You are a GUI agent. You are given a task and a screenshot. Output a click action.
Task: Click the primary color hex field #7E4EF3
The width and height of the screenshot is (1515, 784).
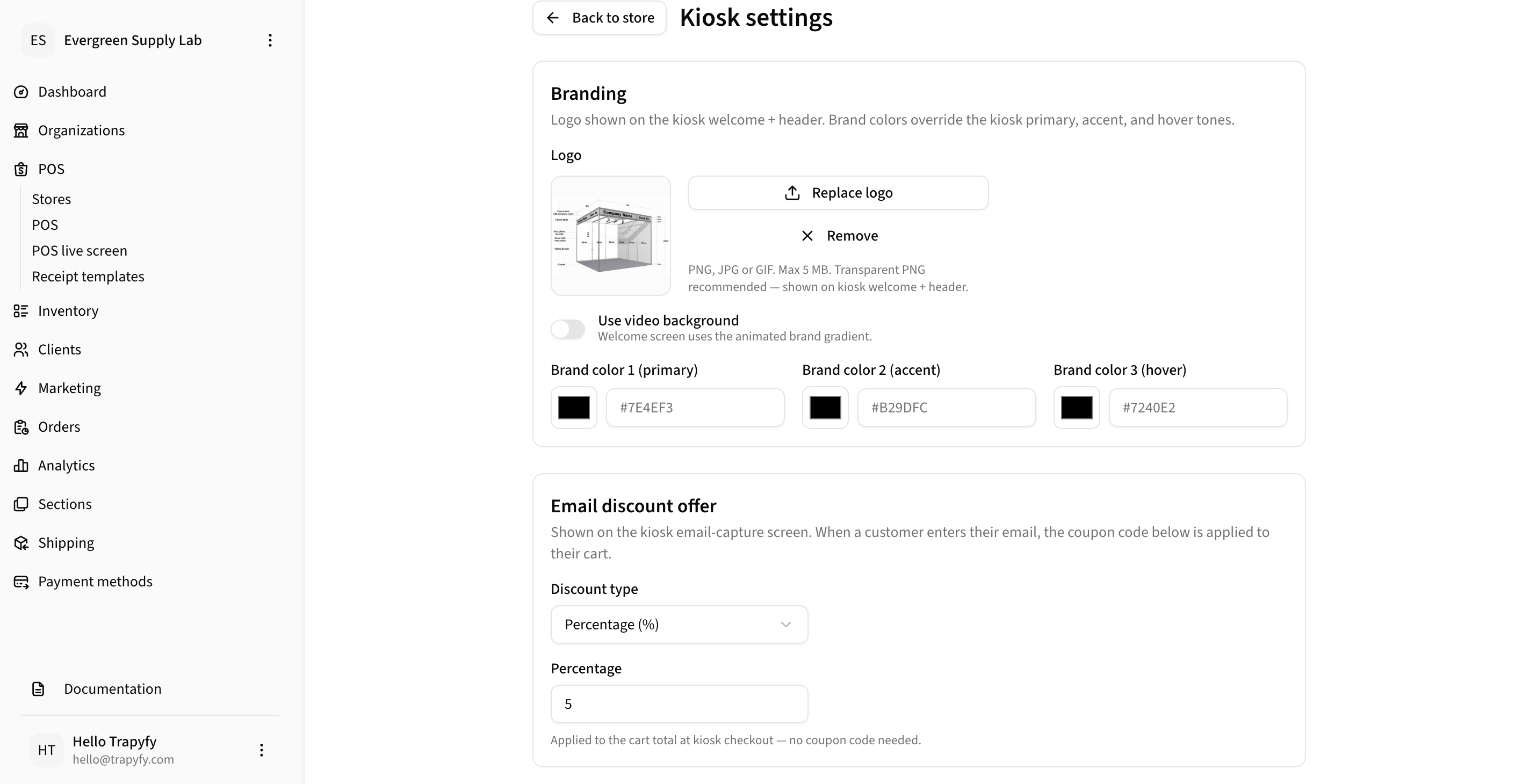point(695,407)
